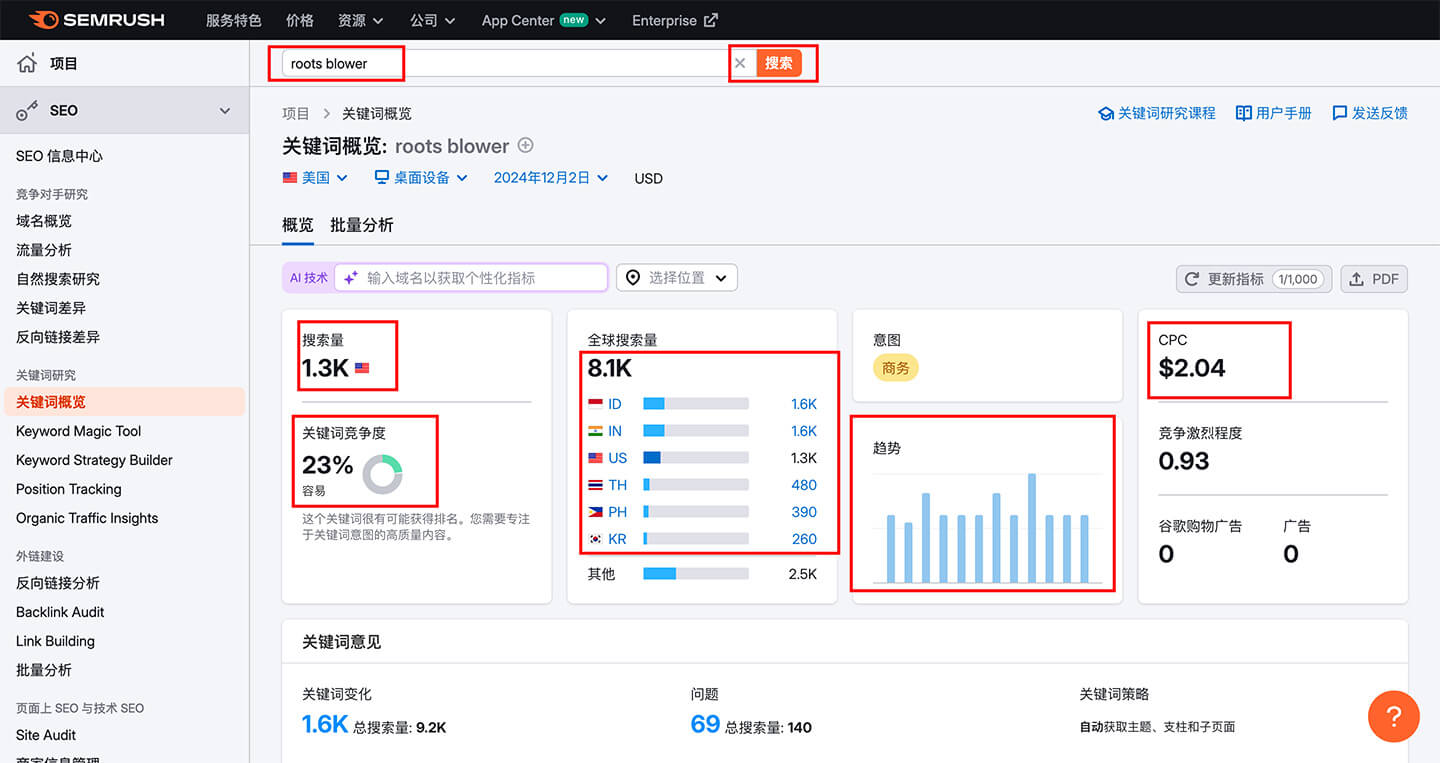The width and height of the screenshot is (1440, 763).
Task: Change the 美国 country dropdown
Action: 316,177
